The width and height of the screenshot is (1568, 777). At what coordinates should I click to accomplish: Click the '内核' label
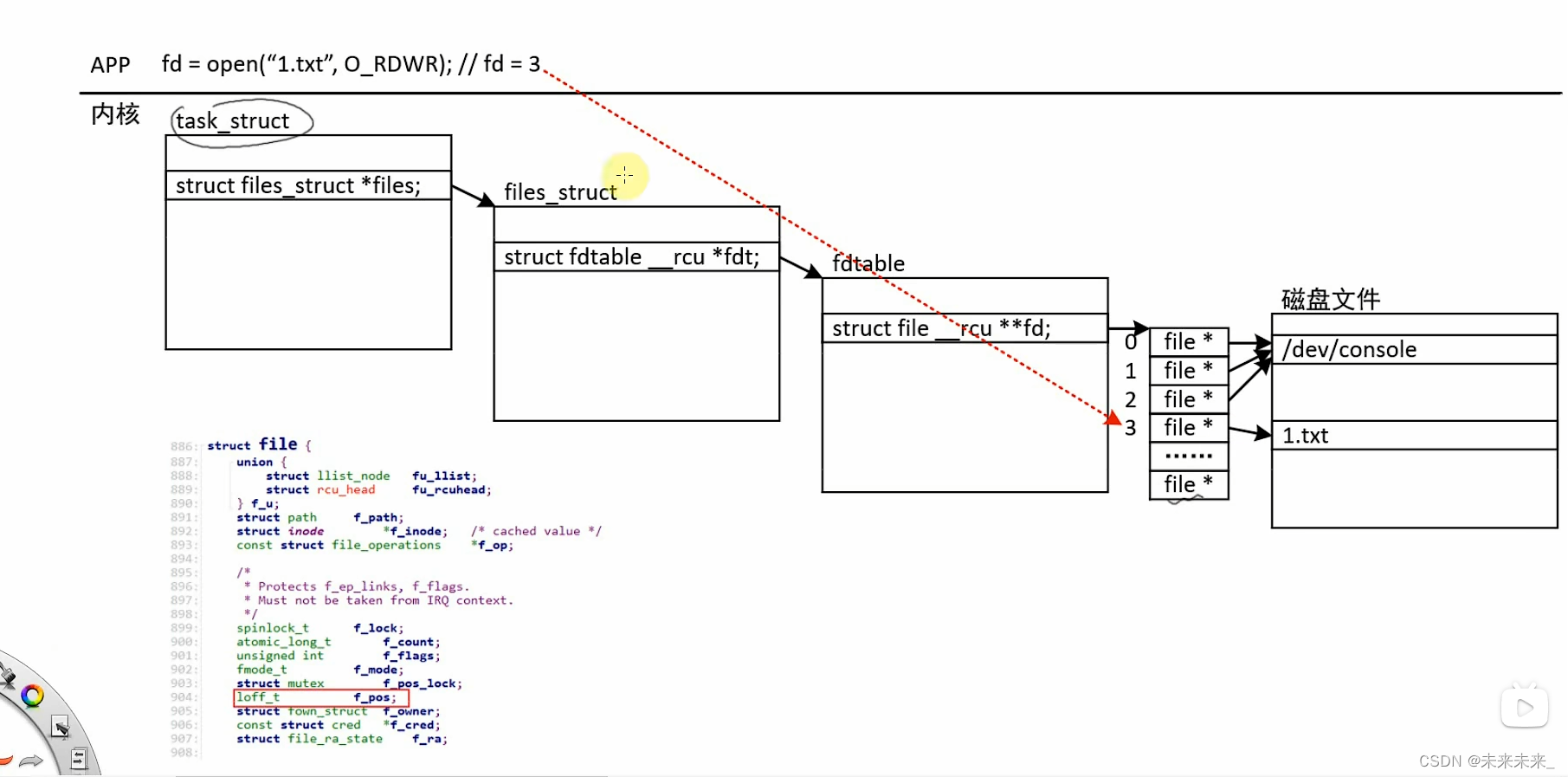(x=115, y=114)
